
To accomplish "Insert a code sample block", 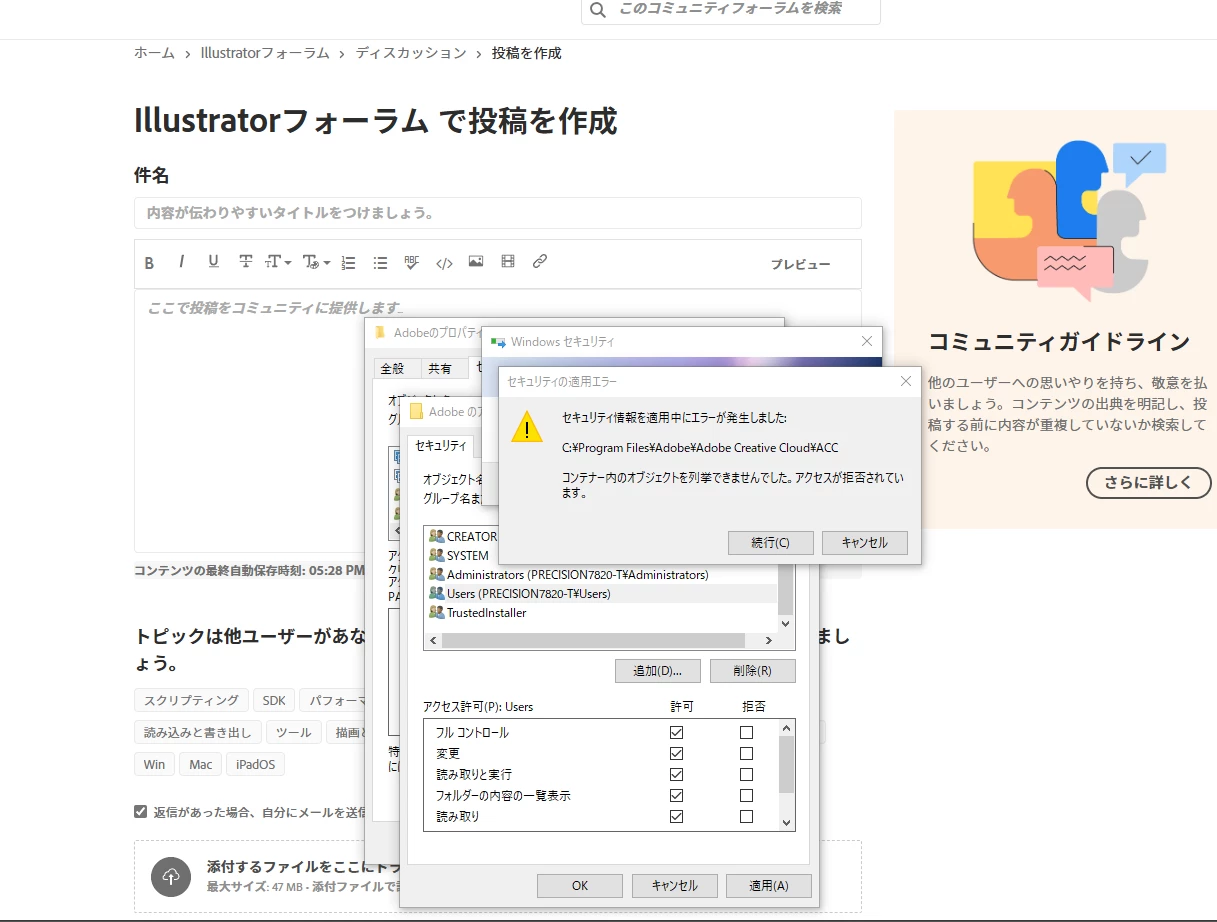I will [444, 263].
